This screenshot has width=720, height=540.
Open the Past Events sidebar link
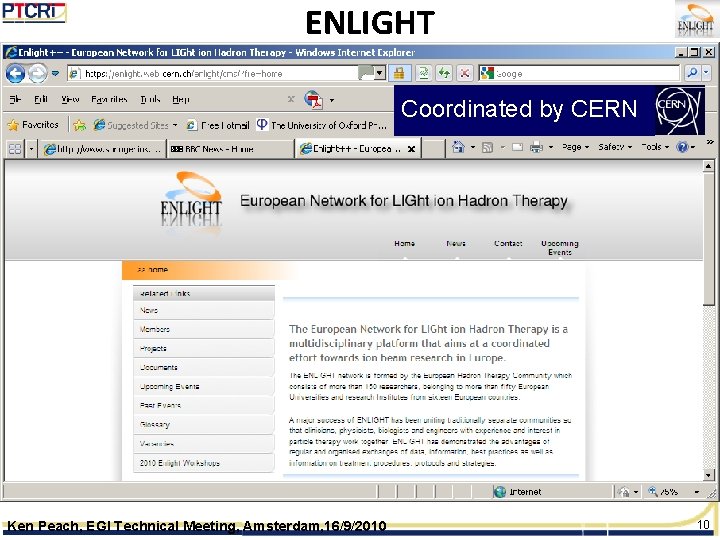[x=204, y=405]
